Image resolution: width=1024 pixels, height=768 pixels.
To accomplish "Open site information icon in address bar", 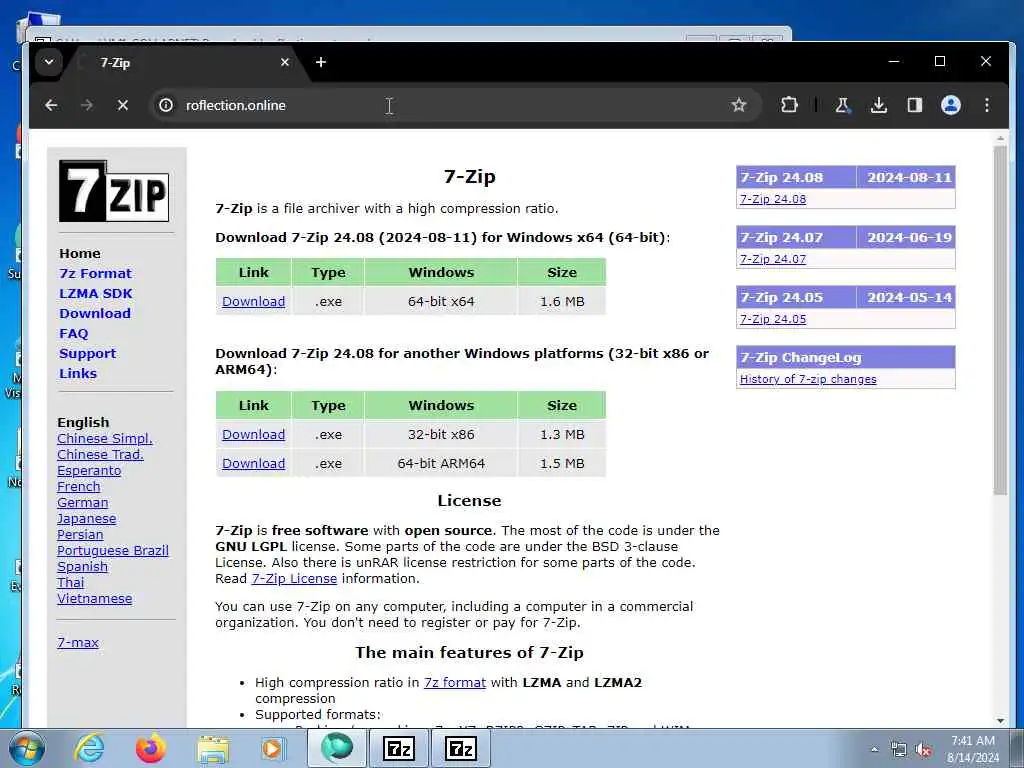I will [166, 105].
